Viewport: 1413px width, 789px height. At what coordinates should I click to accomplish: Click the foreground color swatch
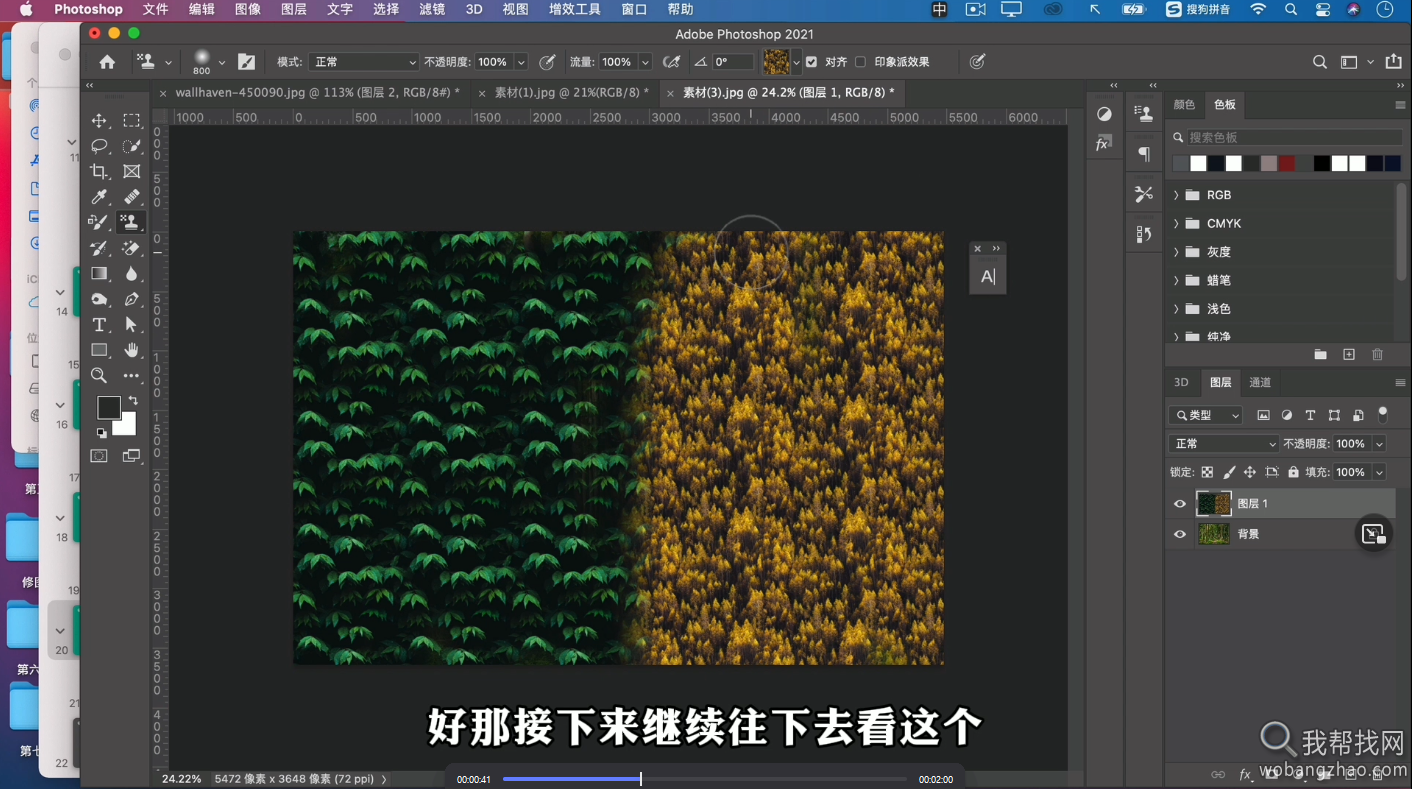pyautogui.click(x=109, y=407)
